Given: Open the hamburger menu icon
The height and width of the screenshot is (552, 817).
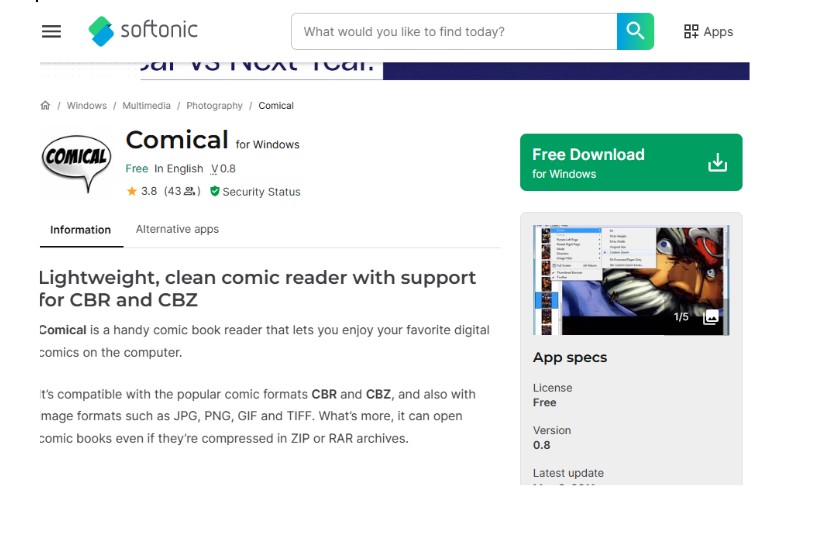Looking at the screenshot, I should [51, 31].
